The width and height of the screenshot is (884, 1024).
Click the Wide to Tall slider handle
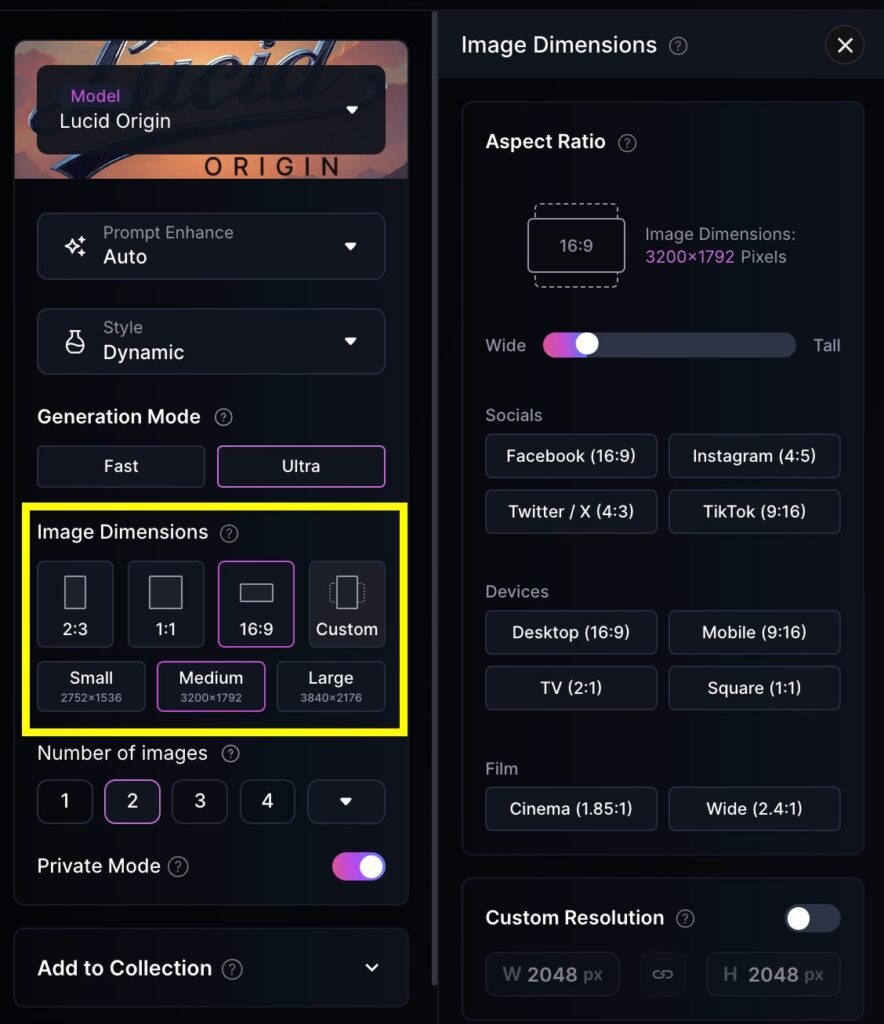(x=586, y=344)
